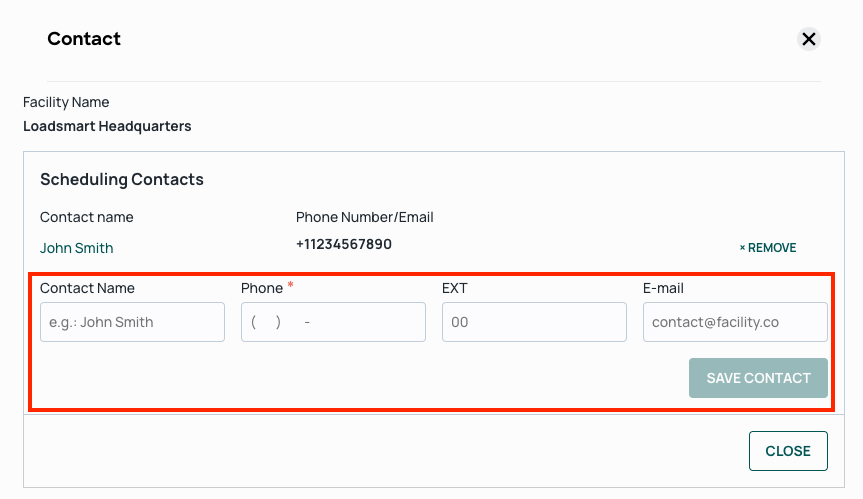Screen dimensions: 863x499
Task: Click the Contact Name label above the input
Action: [87, 288]
